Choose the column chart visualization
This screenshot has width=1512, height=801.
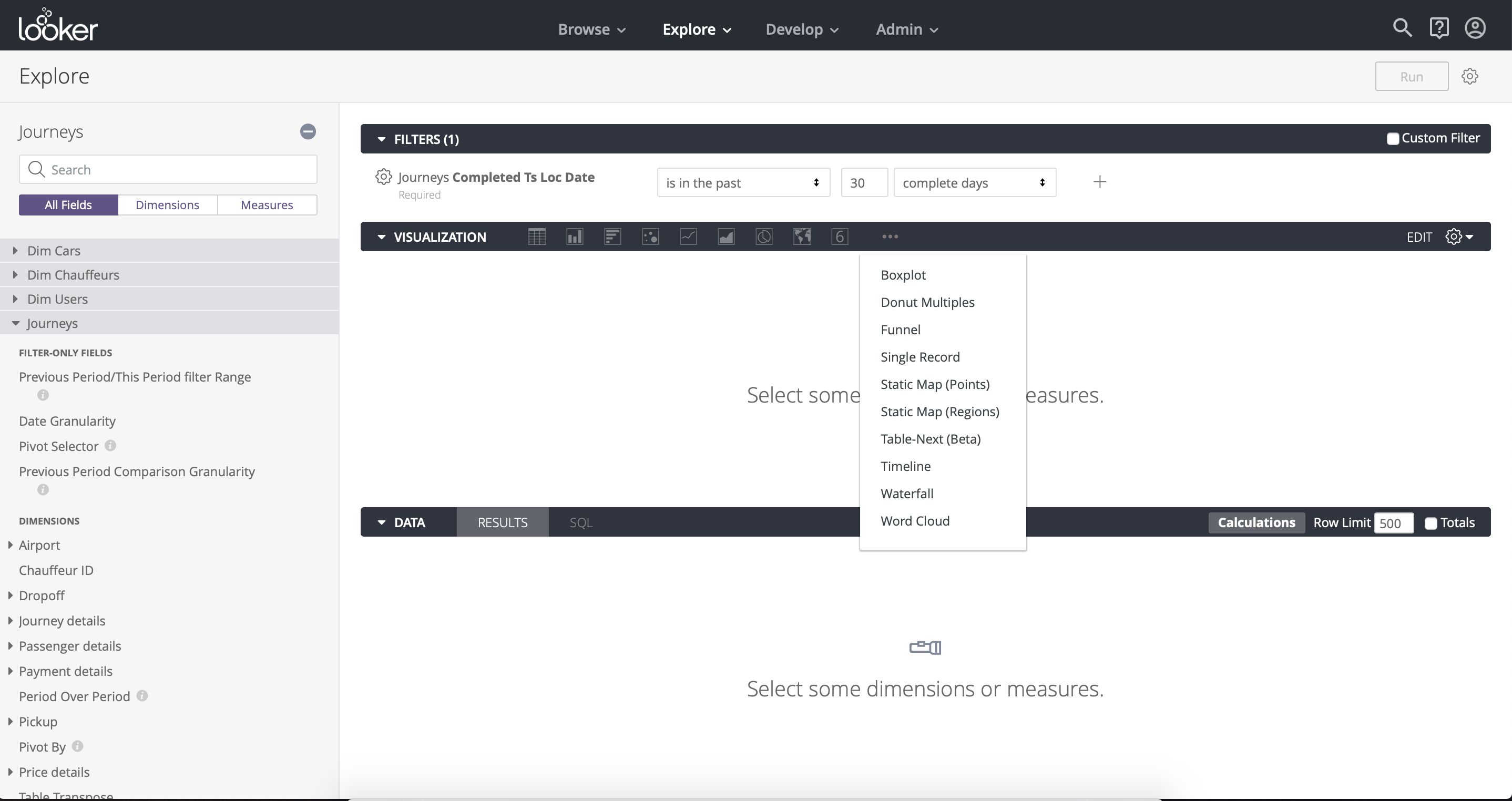click(574, 237)
